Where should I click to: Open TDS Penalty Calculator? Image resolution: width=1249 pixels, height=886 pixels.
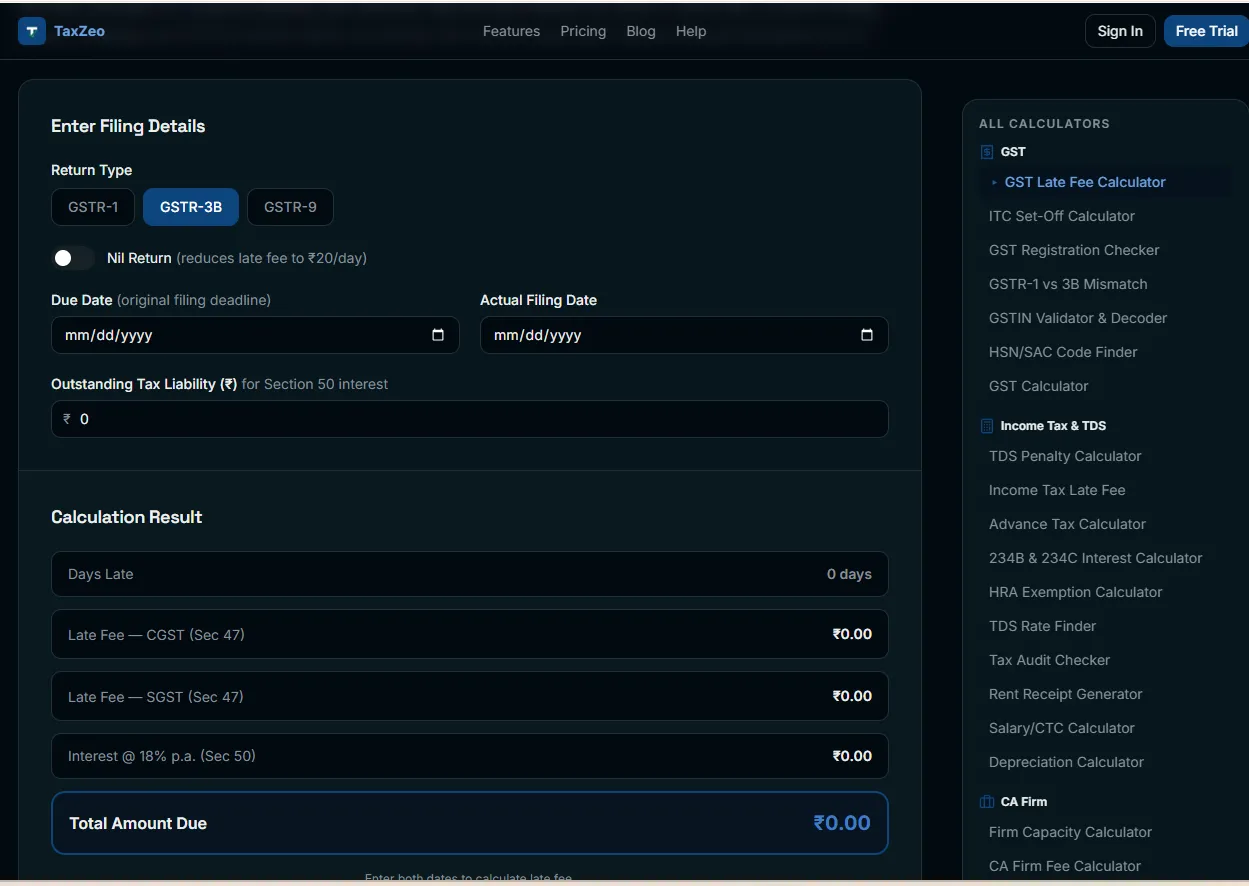pos(1065,456)
